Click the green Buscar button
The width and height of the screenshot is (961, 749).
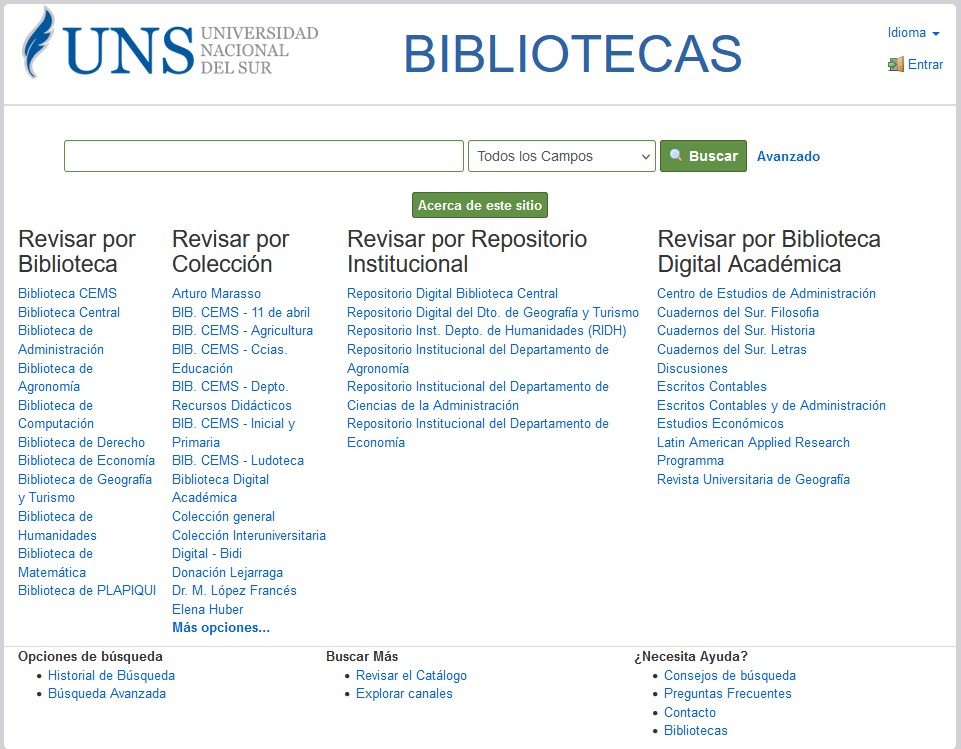pos(703,156)
